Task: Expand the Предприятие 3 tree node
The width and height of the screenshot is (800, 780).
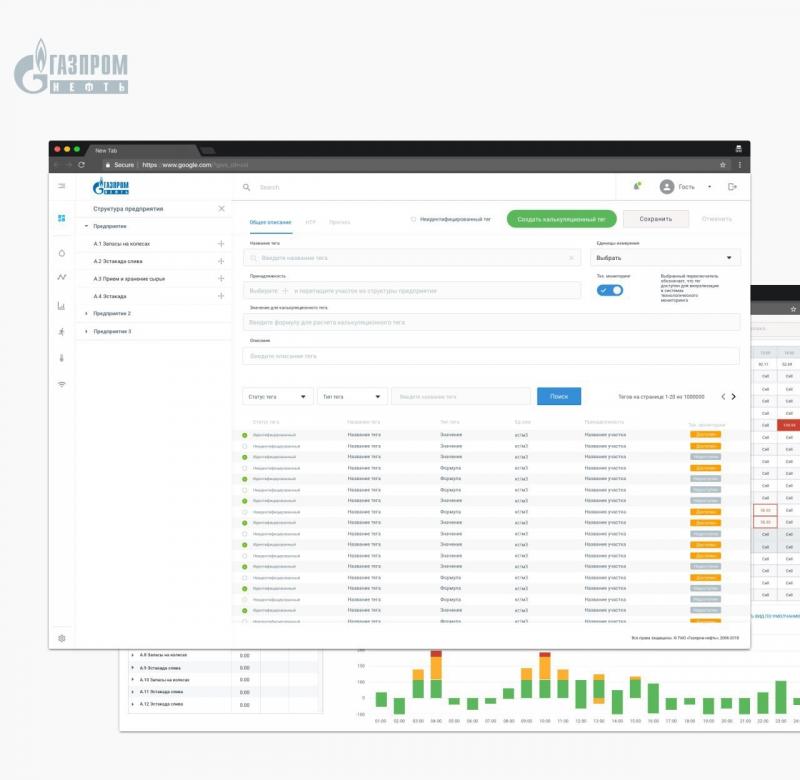Action: pos(86,332)
